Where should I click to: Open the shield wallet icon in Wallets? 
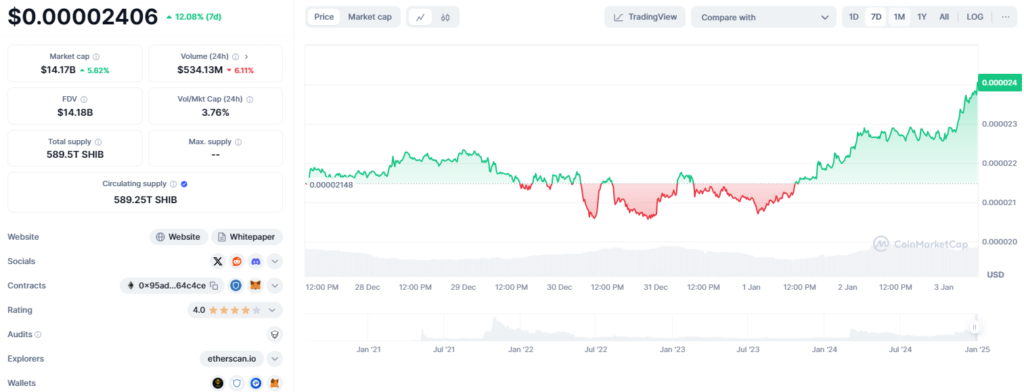pyautogui.click(x=237, y=383)
